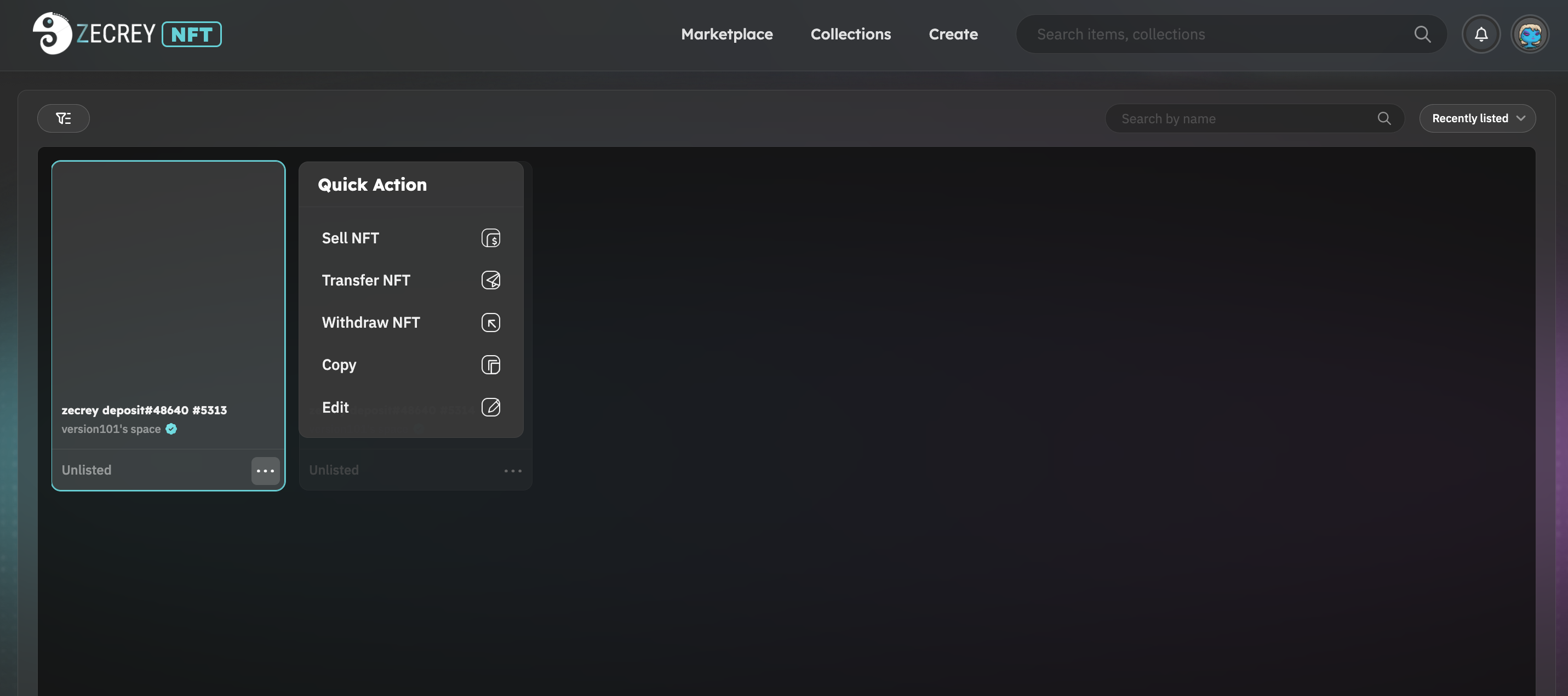Click the Edit pencil icon
1568x696 pixels.
click(490, 407)
